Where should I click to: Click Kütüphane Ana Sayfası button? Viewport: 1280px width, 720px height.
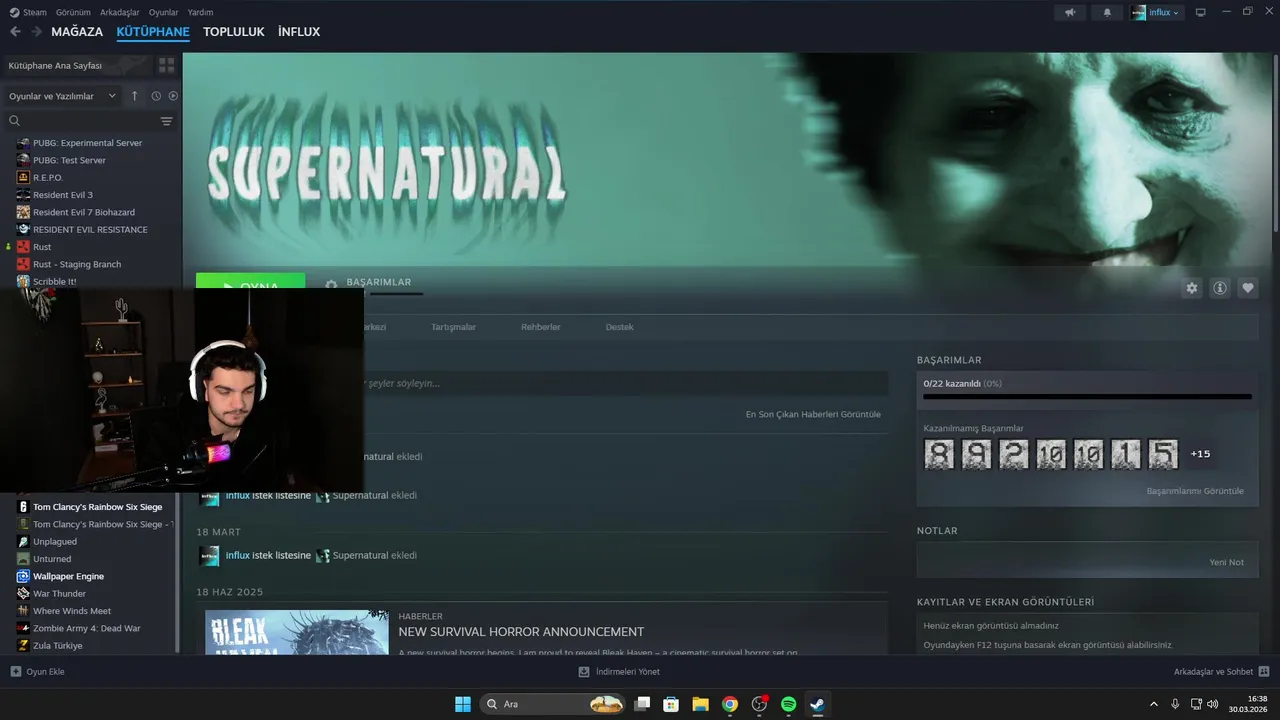coord(78,65)
